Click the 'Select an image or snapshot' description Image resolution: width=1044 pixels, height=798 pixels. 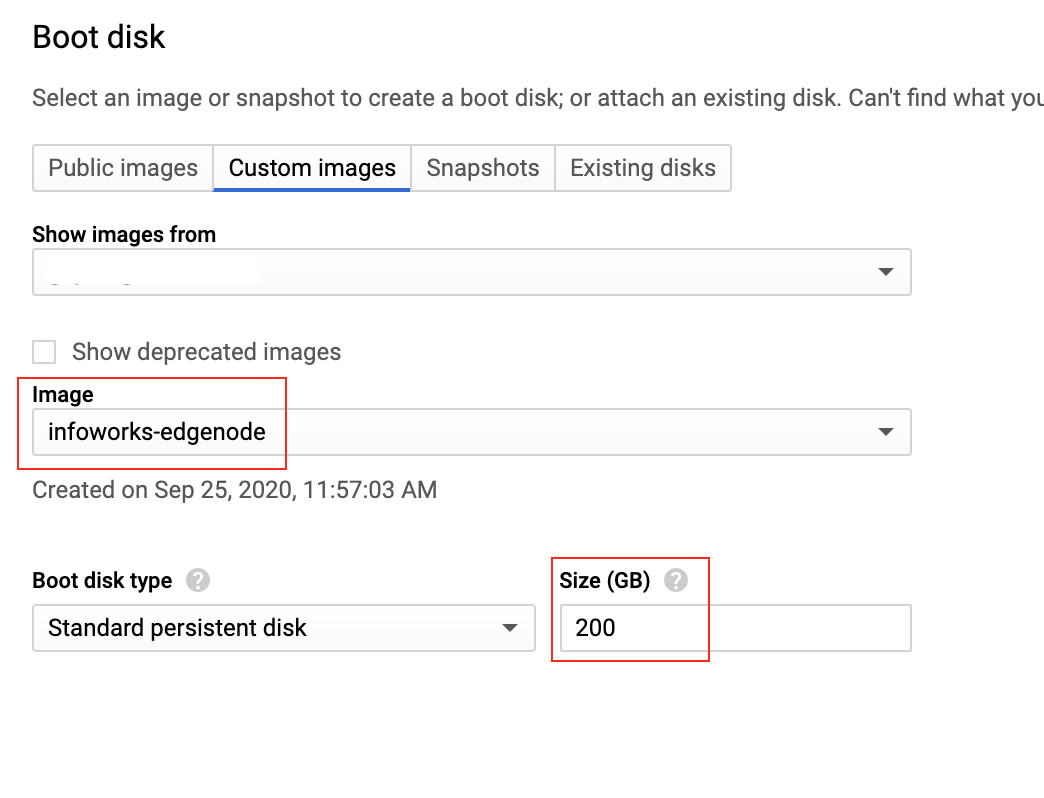(538, 98)
